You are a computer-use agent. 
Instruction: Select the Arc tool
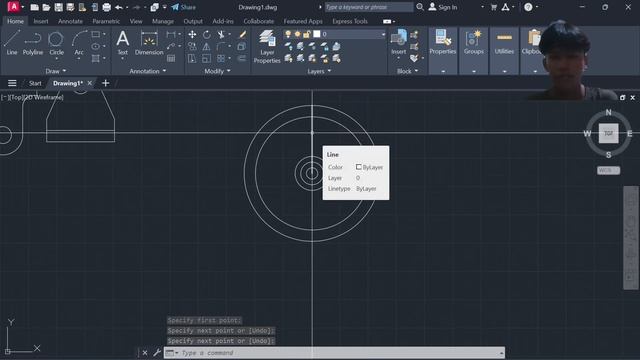pos(79,42)
